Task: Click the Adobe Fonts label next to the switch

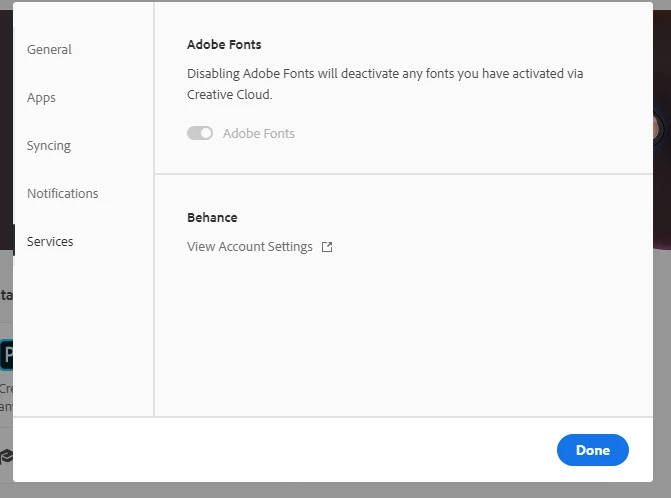Action: 258,133
